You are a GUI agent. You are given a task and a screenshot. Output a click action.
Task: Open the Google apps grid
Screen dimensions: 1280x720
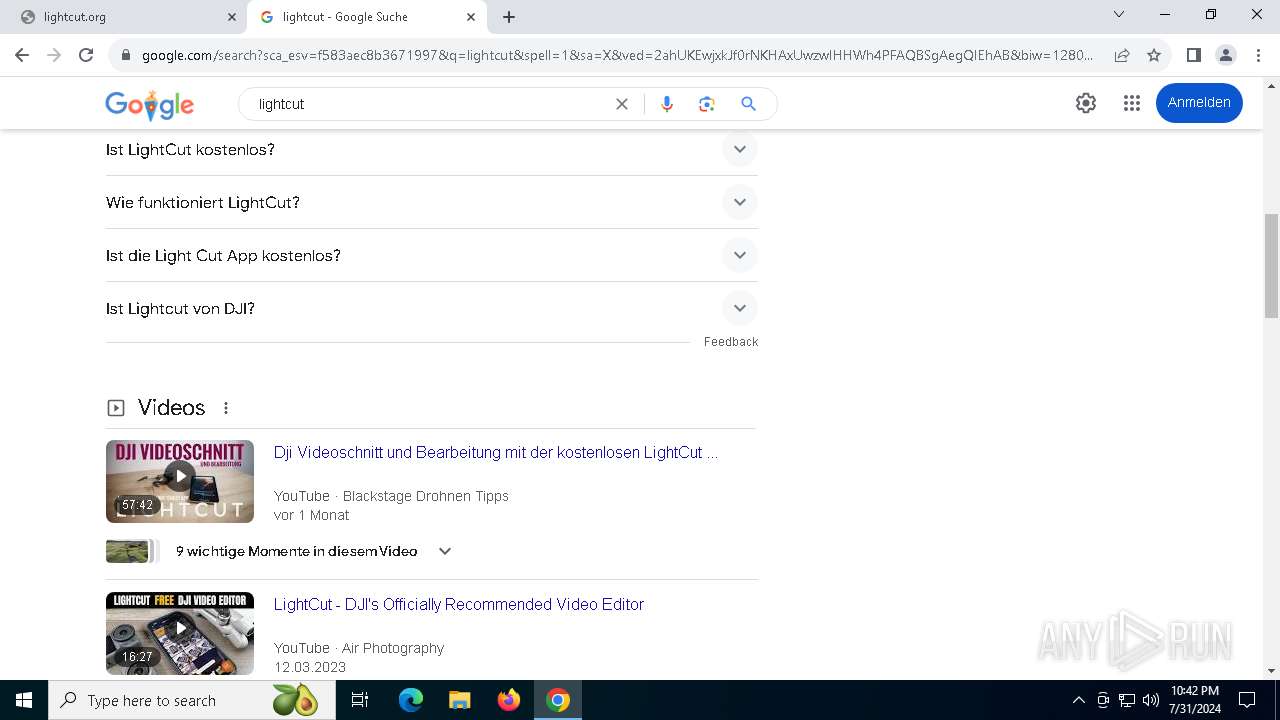click(x=1132, y=103)
